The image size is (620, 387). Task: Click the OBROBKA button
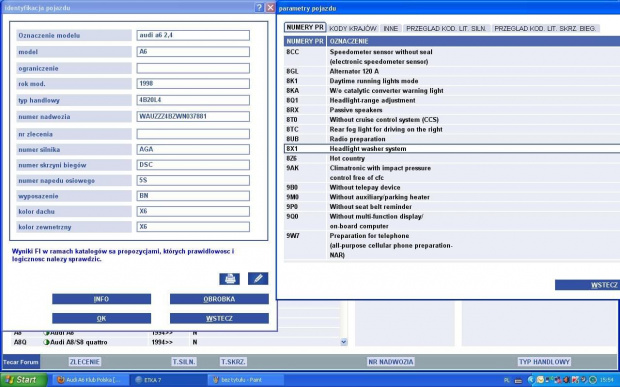click(219, 299)
